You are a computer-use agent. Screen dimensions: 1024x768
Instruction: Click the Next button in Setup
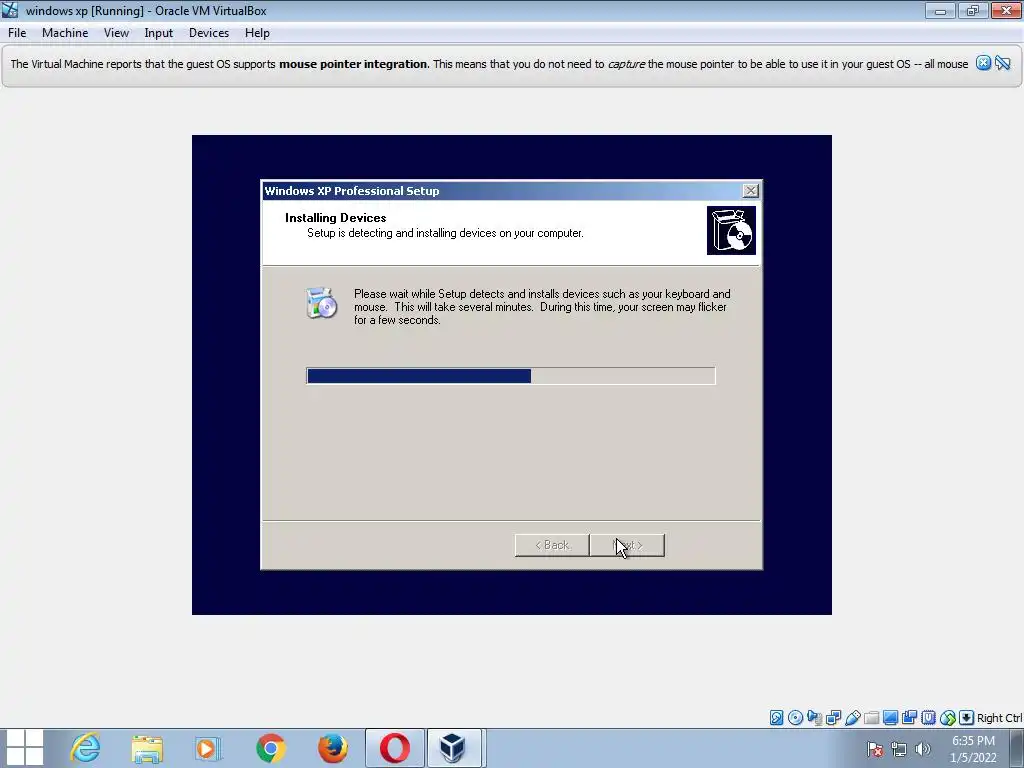pyautogui.click(x=628, y=545)
